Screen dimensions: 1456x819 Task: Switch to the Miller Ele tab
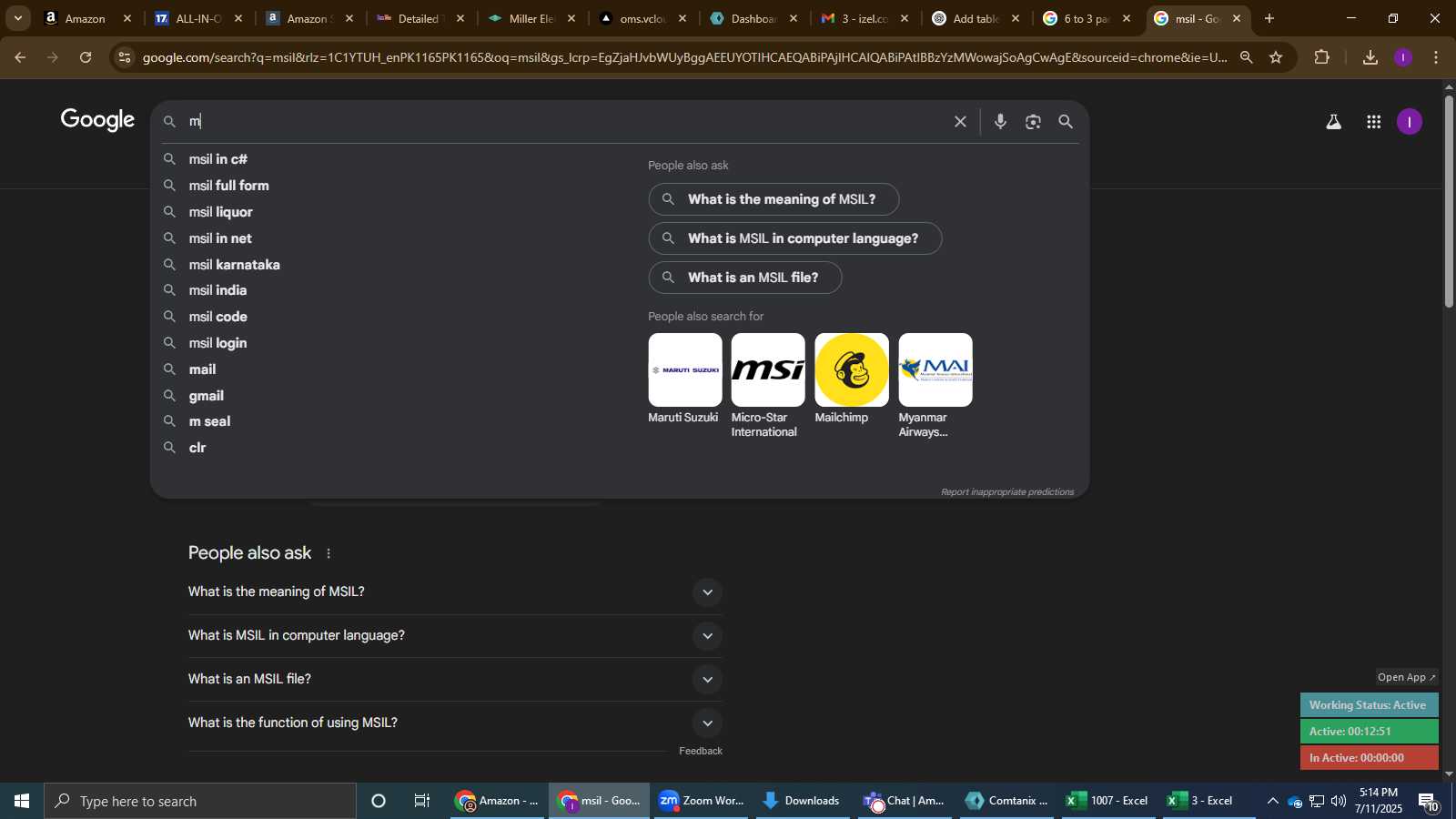click(x=531, y=18)
